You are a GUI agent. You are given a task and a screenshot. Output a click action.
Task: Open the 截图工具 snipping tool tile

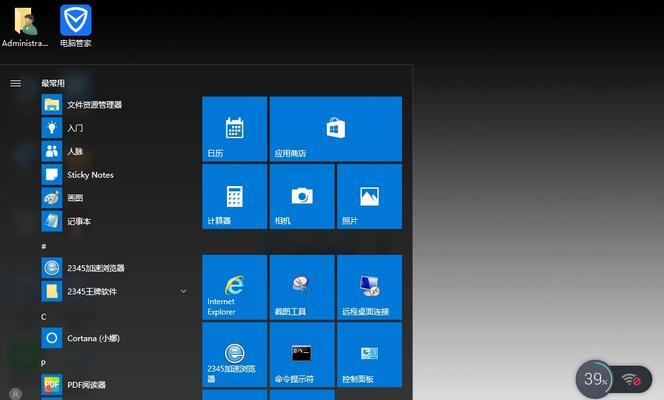tap(302, 287)
